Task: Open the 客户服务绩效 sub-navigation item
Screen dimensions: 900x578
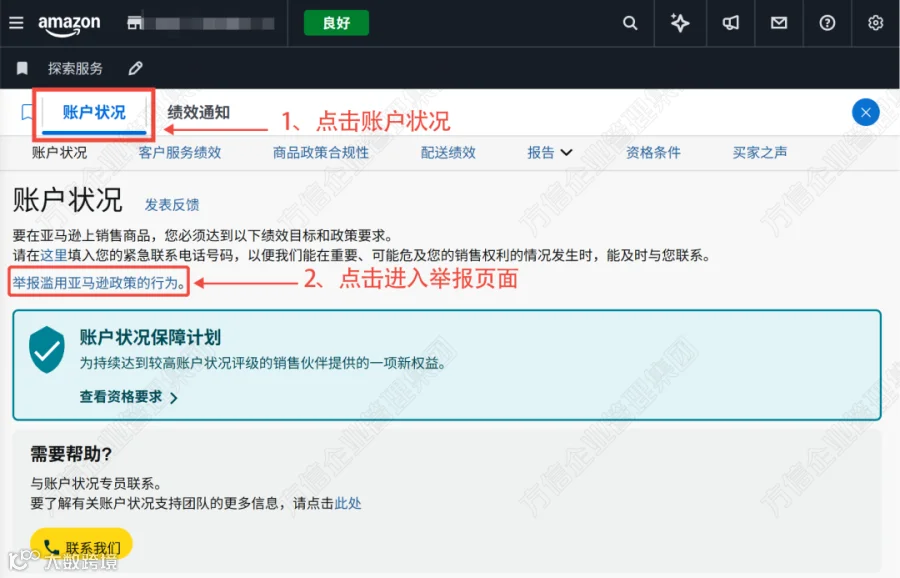Action: [x=180, y=153]
